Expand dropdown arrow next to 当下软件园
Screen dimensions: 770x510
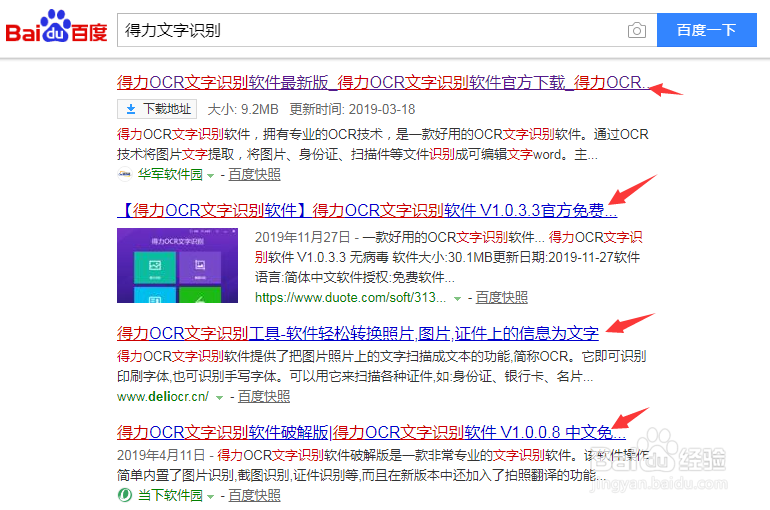[x=211, y=497]
